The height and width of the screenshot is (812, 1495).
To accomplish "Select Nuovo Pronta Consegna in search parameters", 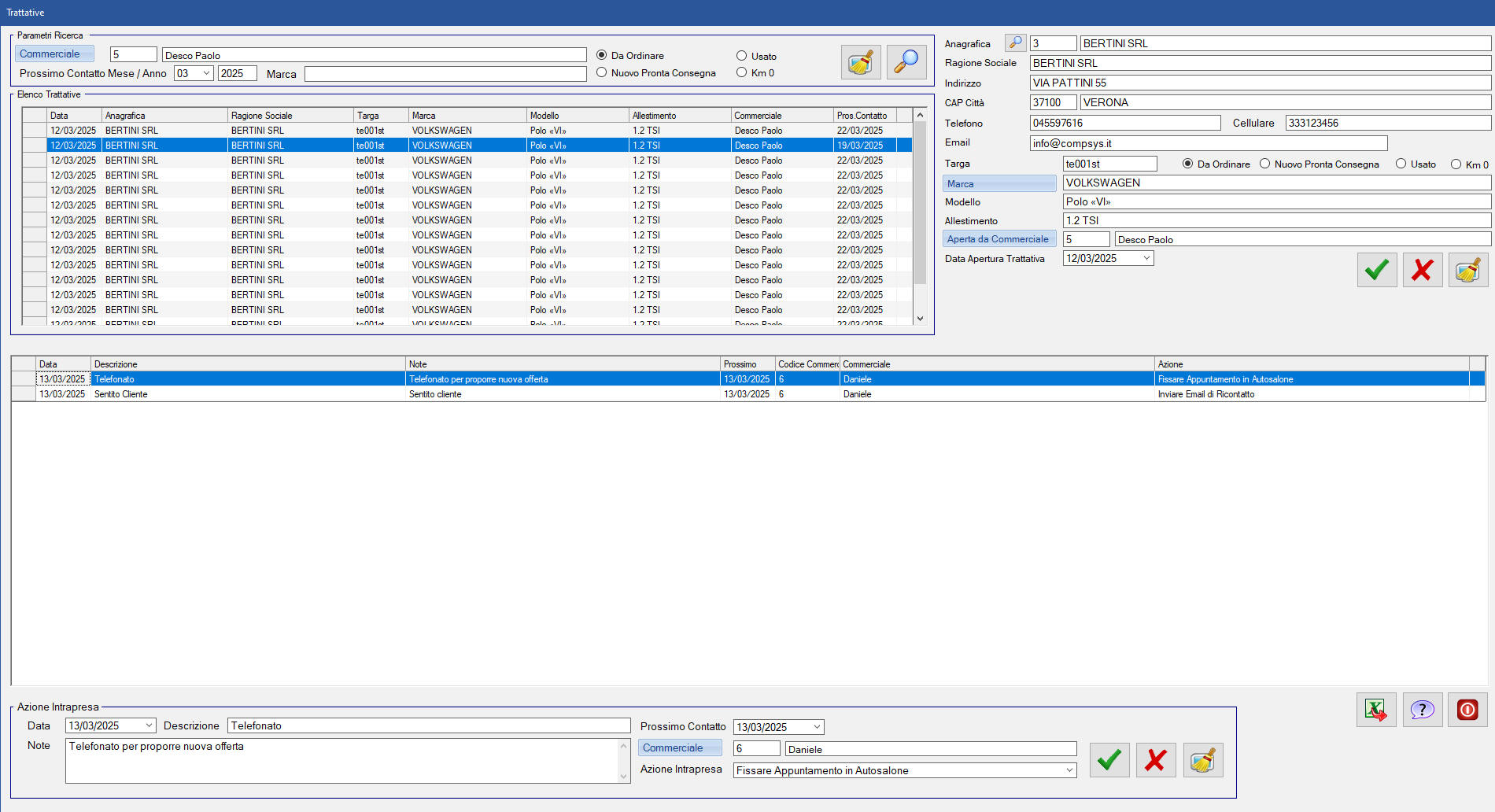I will [x=602, y=72].
